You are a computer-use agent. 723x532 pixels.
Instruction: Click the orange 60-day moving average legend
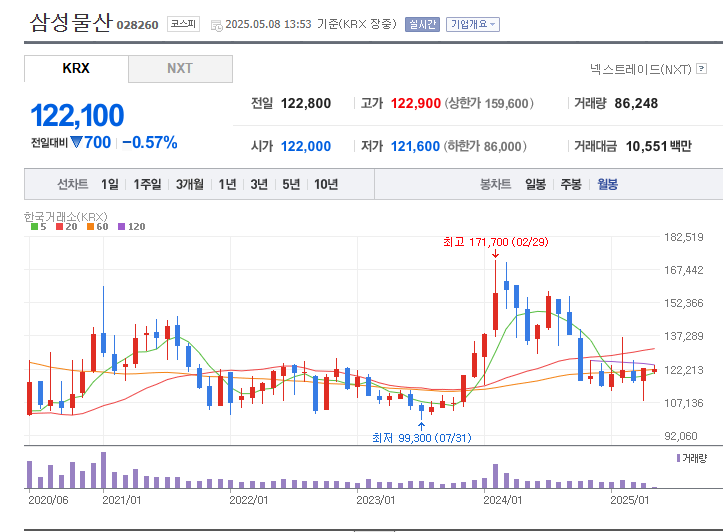(x=97, y=226)
